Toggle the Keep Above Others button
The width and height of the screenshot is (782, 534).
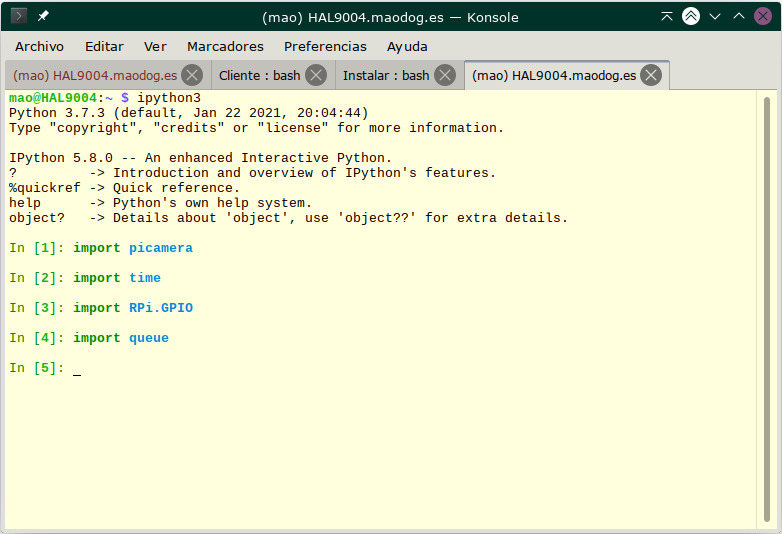pyautogui.click(x=691, y=17)
